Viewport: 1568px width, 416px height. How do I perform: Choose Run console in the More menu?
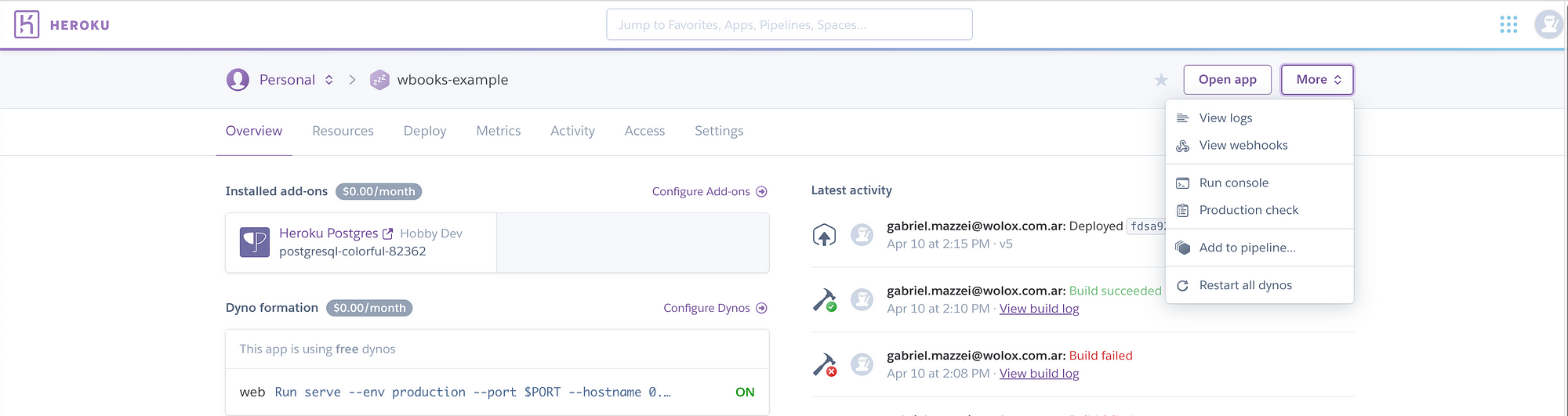(x=1259, y=183)
